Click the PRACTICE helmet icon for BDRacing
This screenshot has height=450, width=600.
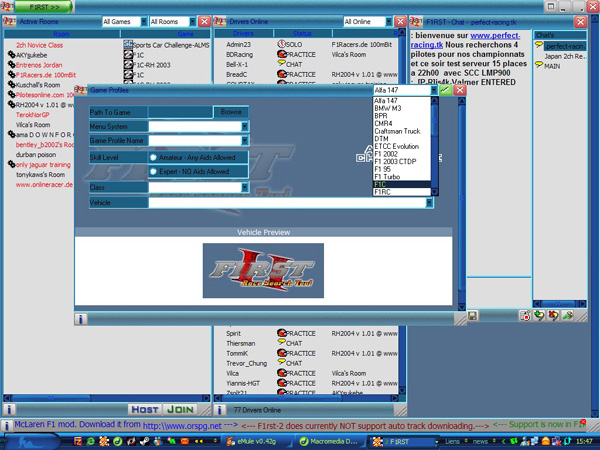(282, 54)
